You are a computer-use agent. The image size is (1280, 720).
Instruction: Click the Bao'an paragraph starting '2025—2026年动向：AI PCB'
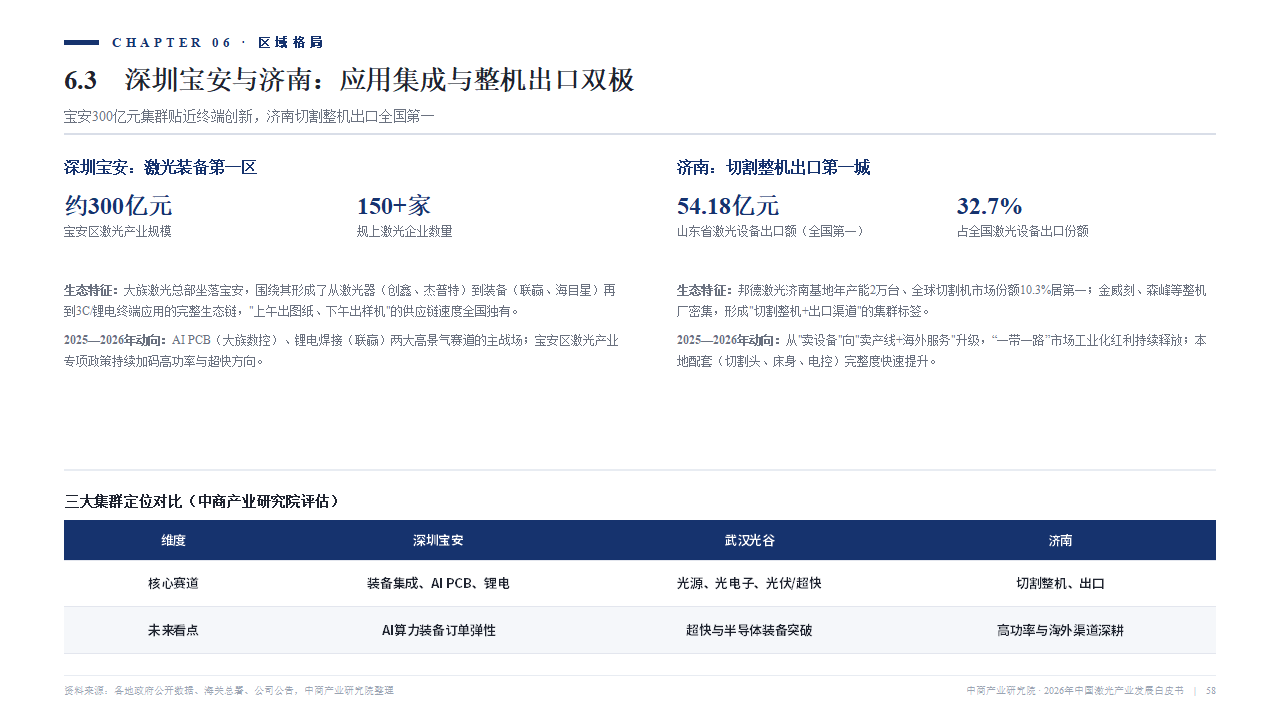point(341,350)
